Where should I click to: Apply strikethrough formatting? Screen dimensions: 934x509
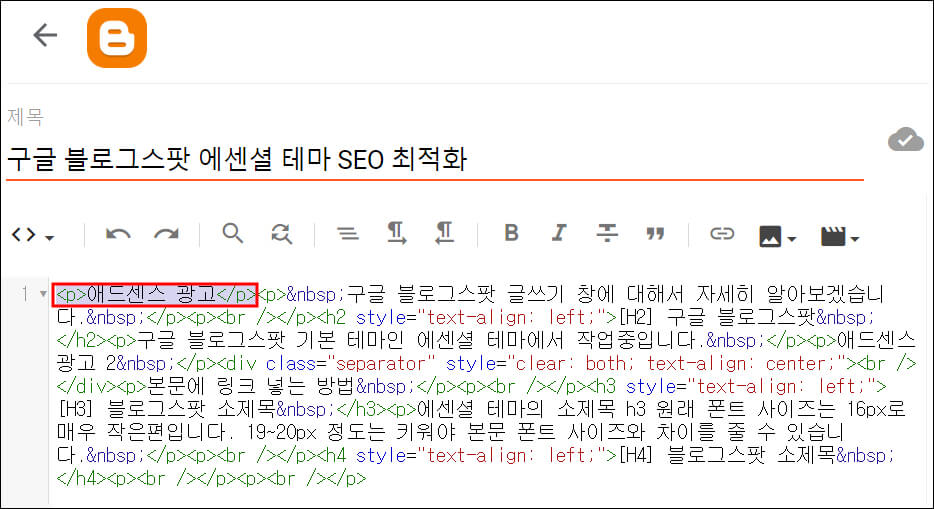(x=607, y=233)
